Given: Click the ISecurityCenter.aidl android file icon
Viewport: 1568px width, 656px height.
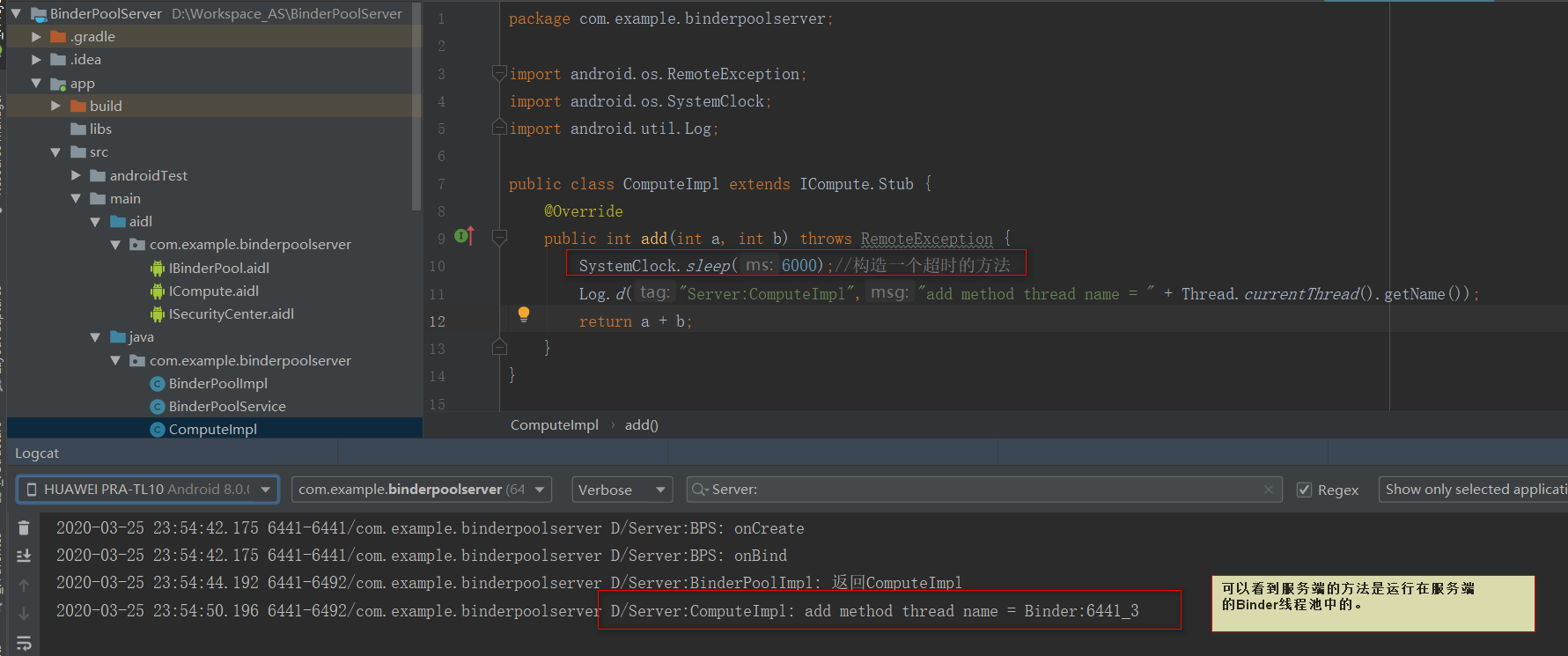Looking at the screenshot, I should (x=158, y=313).
